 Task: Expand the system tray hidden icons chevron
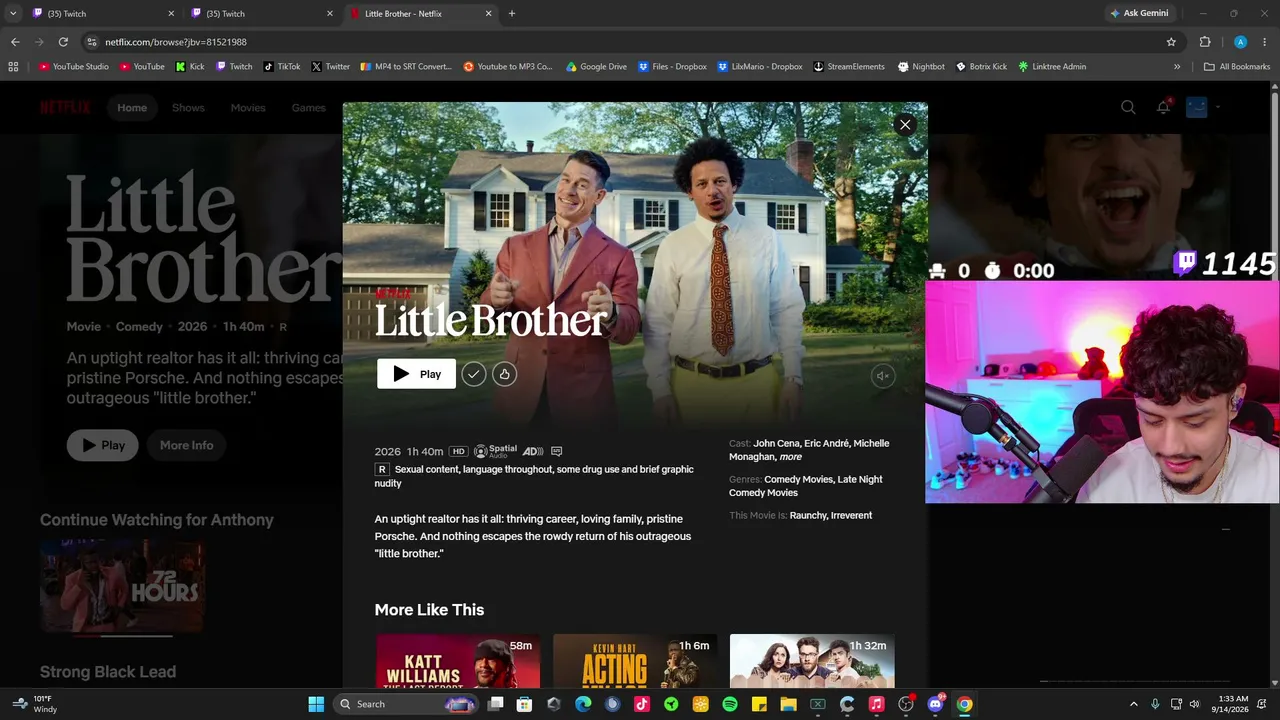pyautogui.click(x=1133, y=704)
